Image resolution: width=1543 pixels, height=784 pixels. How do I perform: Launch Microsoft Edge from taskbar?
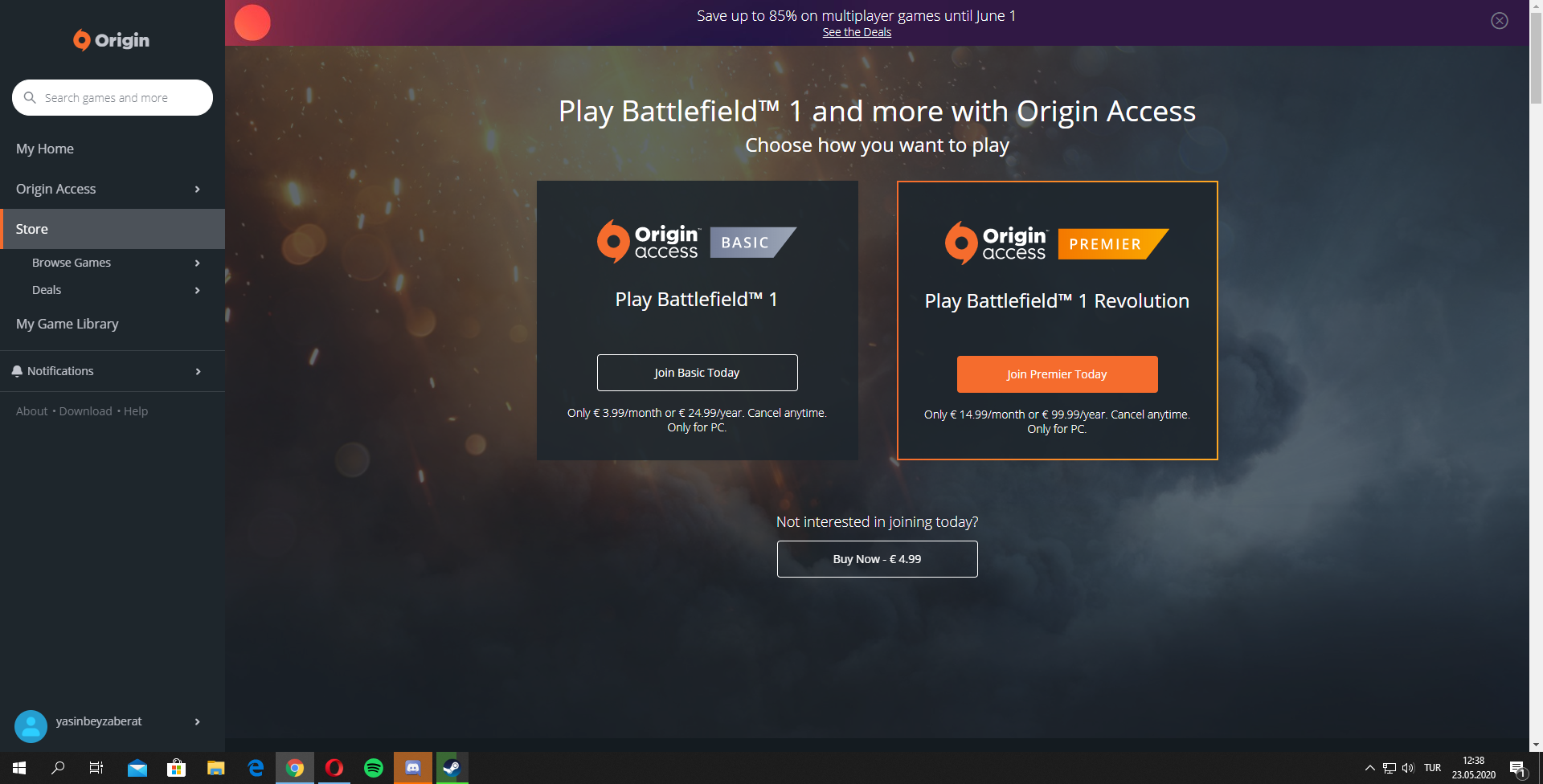point(256,768)
